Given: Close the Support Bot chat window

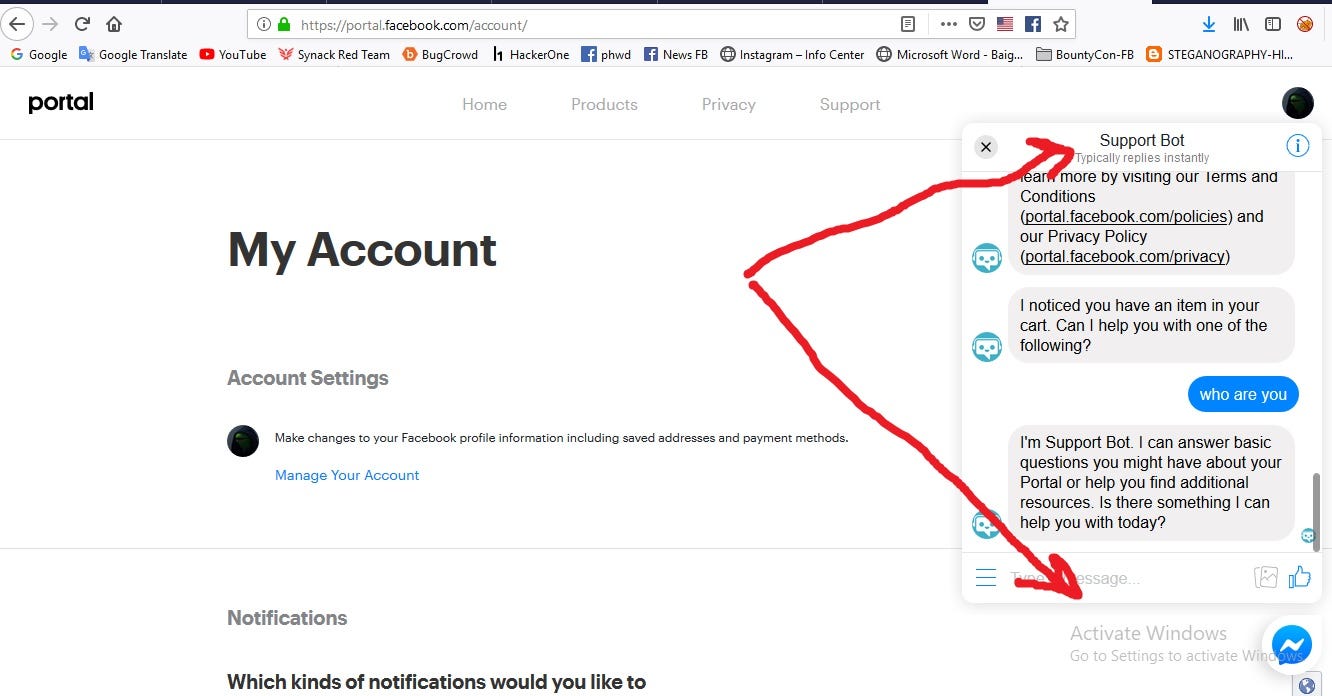Looking at the screenshot, I should (x=986, y=147).
